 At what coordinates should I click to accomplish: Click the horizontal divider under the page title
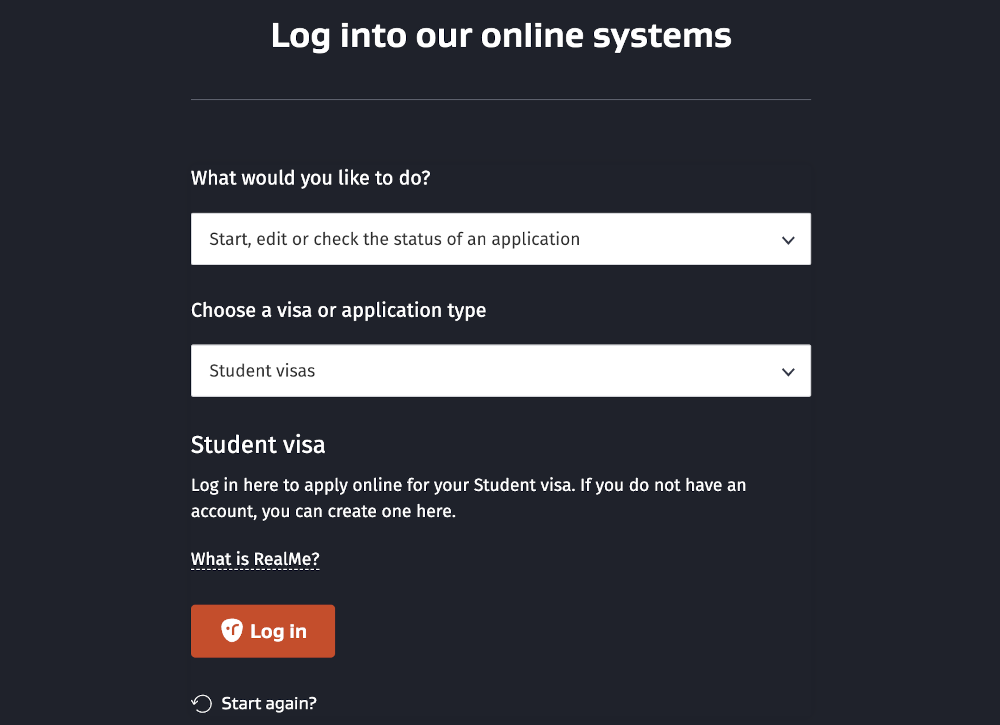point(500,100)
